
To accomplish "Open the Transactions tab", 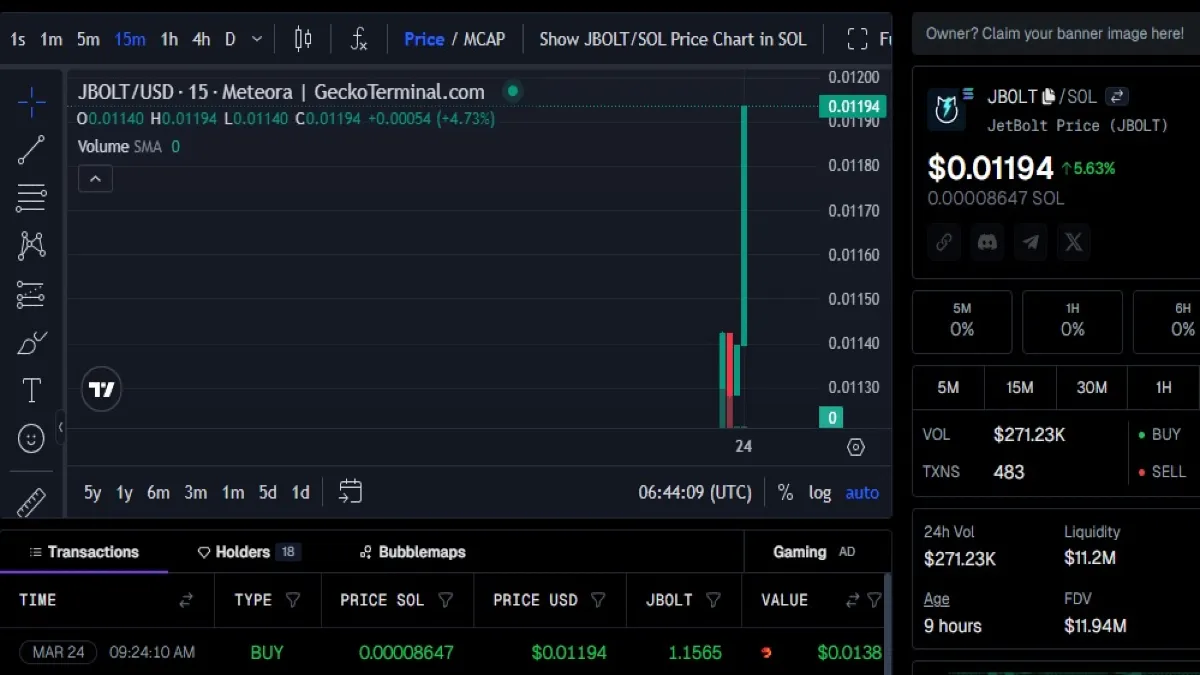I will pos(84,552).
